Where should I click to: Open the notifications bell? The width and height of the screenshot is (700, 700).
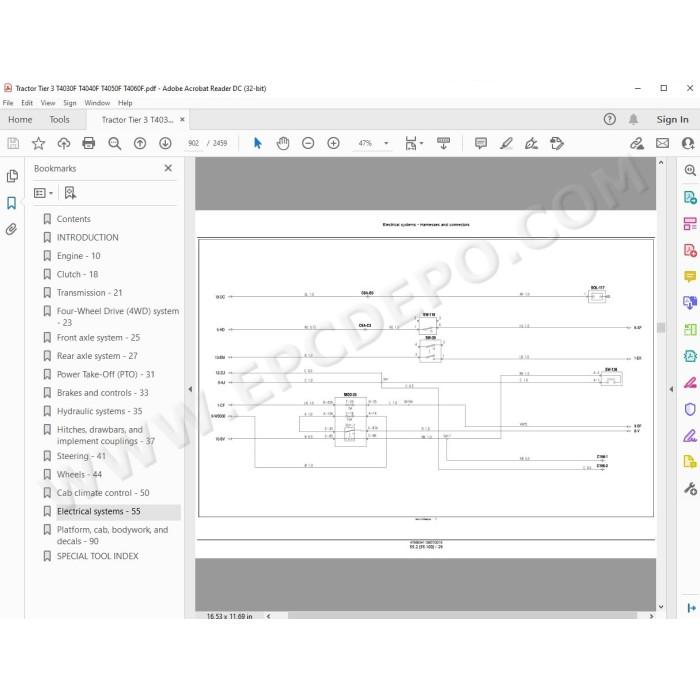pos(633,119)
